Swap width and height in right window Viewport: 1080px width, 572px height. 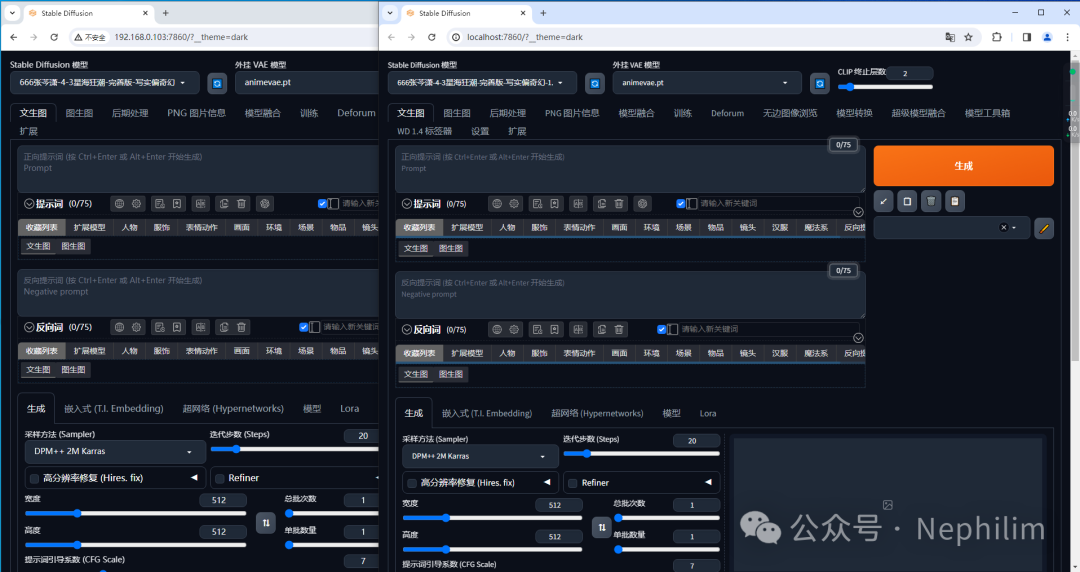coord(602,527)
